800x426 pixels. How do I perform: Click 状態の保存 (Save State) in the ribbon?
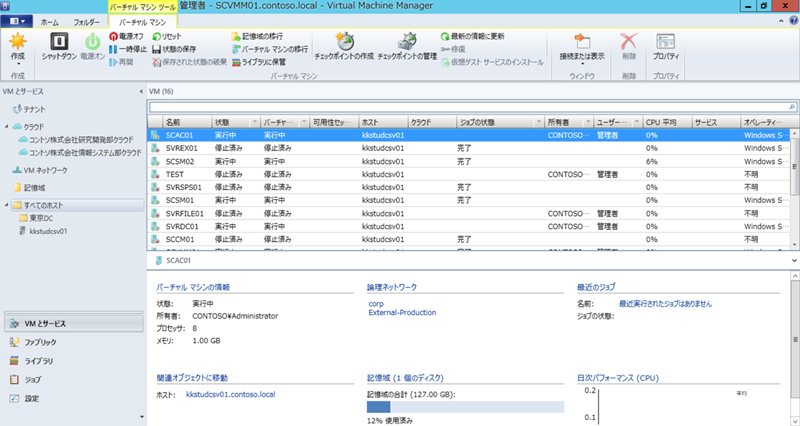[x=174, y=49]
